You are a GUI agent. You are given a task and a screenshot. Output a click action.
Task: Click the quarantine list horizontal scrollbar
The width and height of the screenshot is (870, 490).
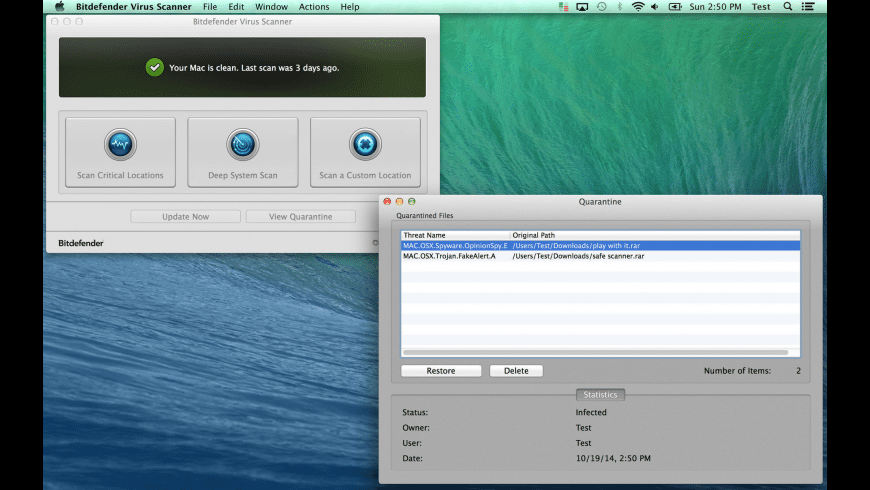pyautogui.click(x=595, y=352)
